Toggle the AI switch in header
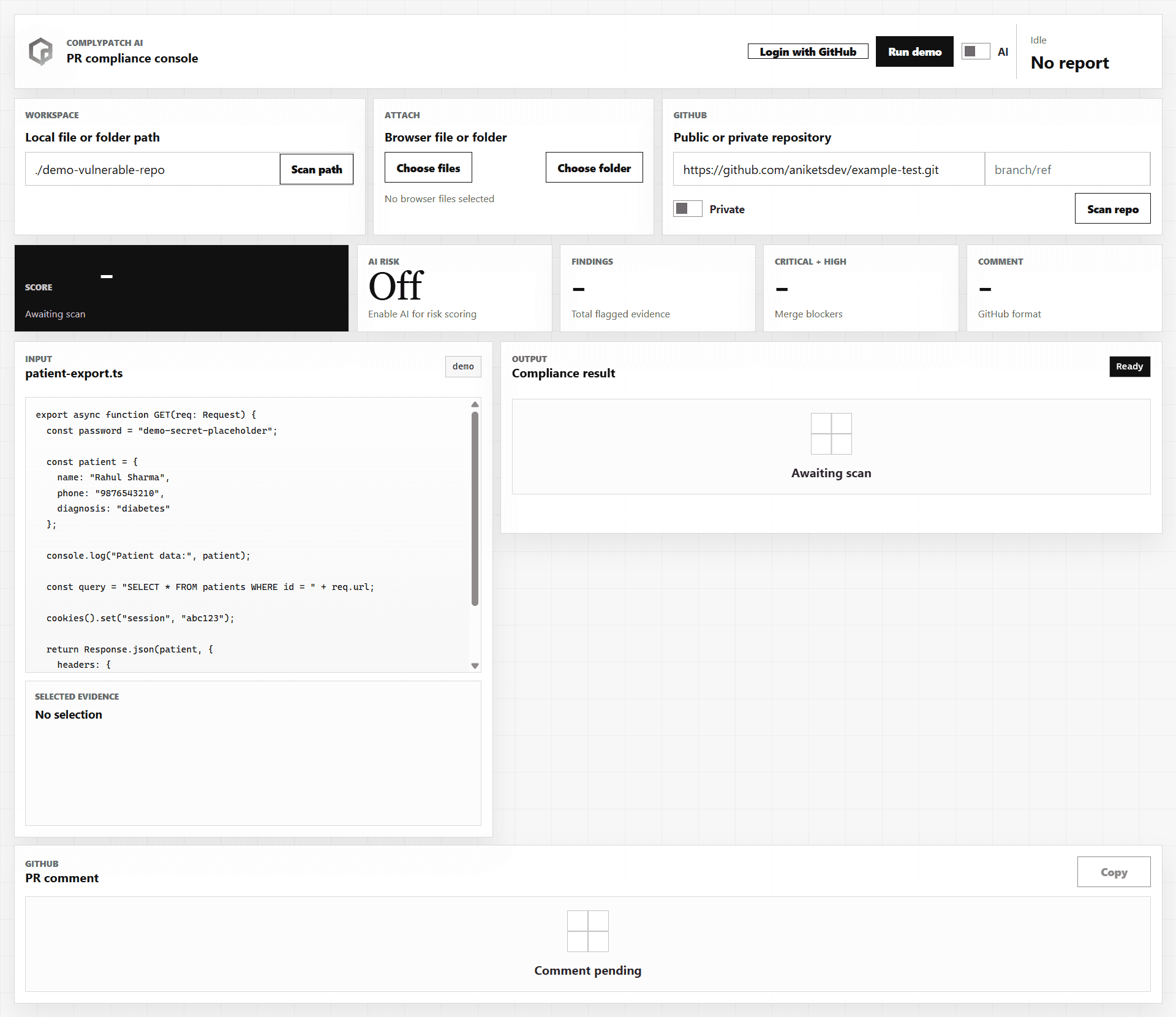The width and height of the screenshot is (1176, 1017). [x=976, y=51]
